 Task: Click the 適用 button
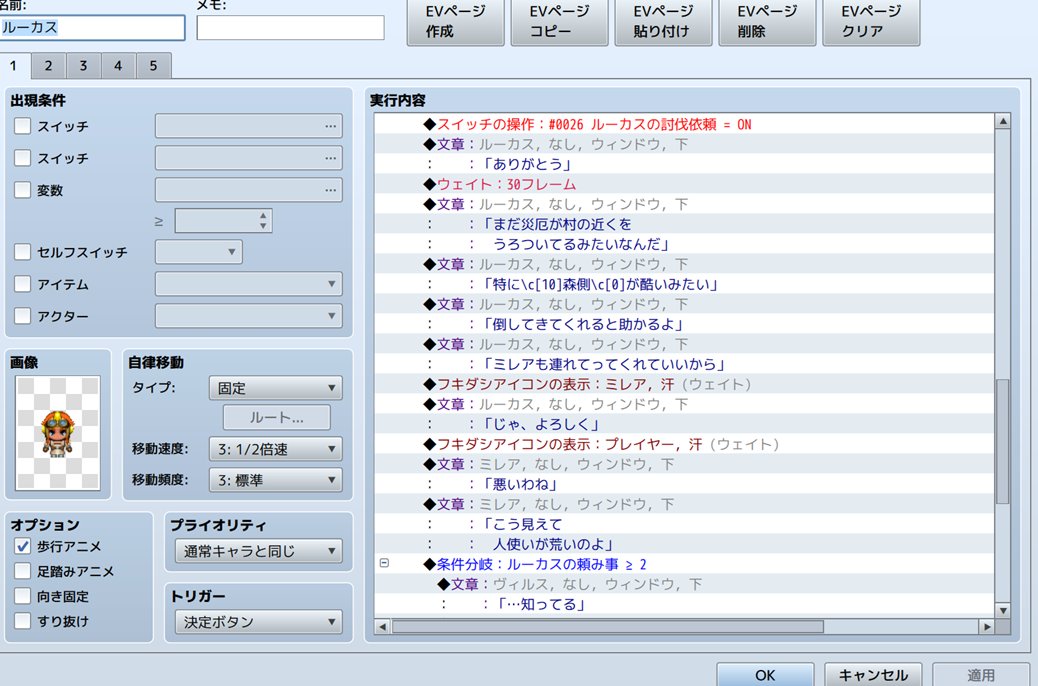(x=981, y=674)
